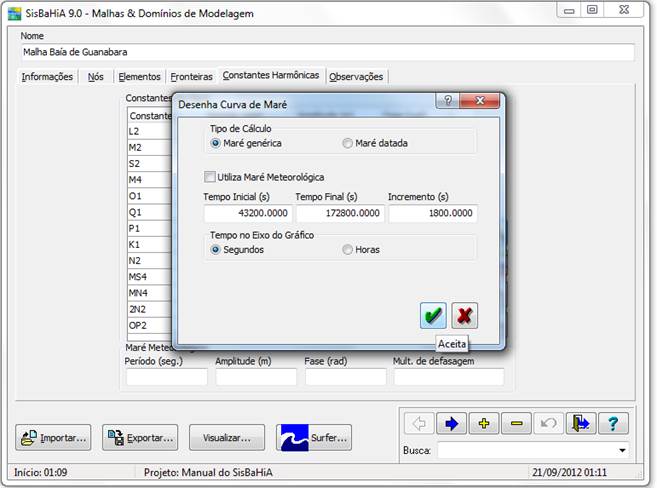Select the S2 constant row
The height and width of the screenshot is (488, 657).
coord(150,164)
